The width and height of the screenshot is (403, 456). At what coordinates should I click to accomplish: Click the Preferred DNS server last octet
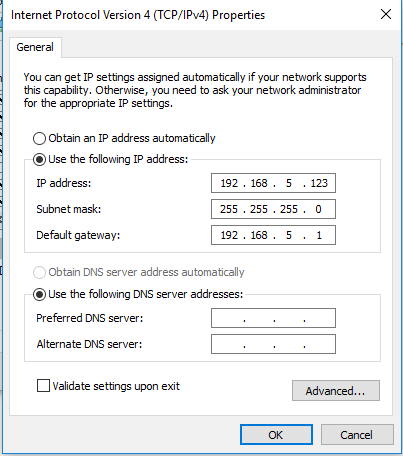(319, 318)
